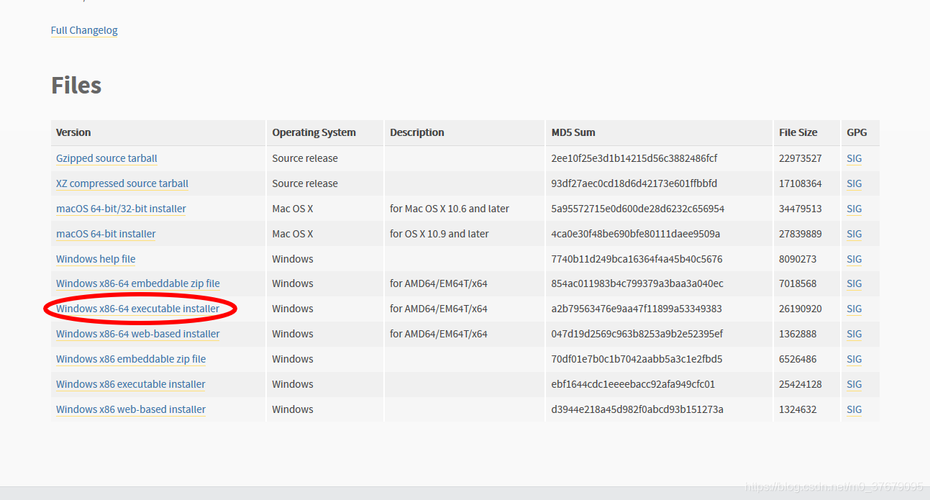Select file size 27839889
This screenshot has height=500, width=930.
tap(800, 234)
